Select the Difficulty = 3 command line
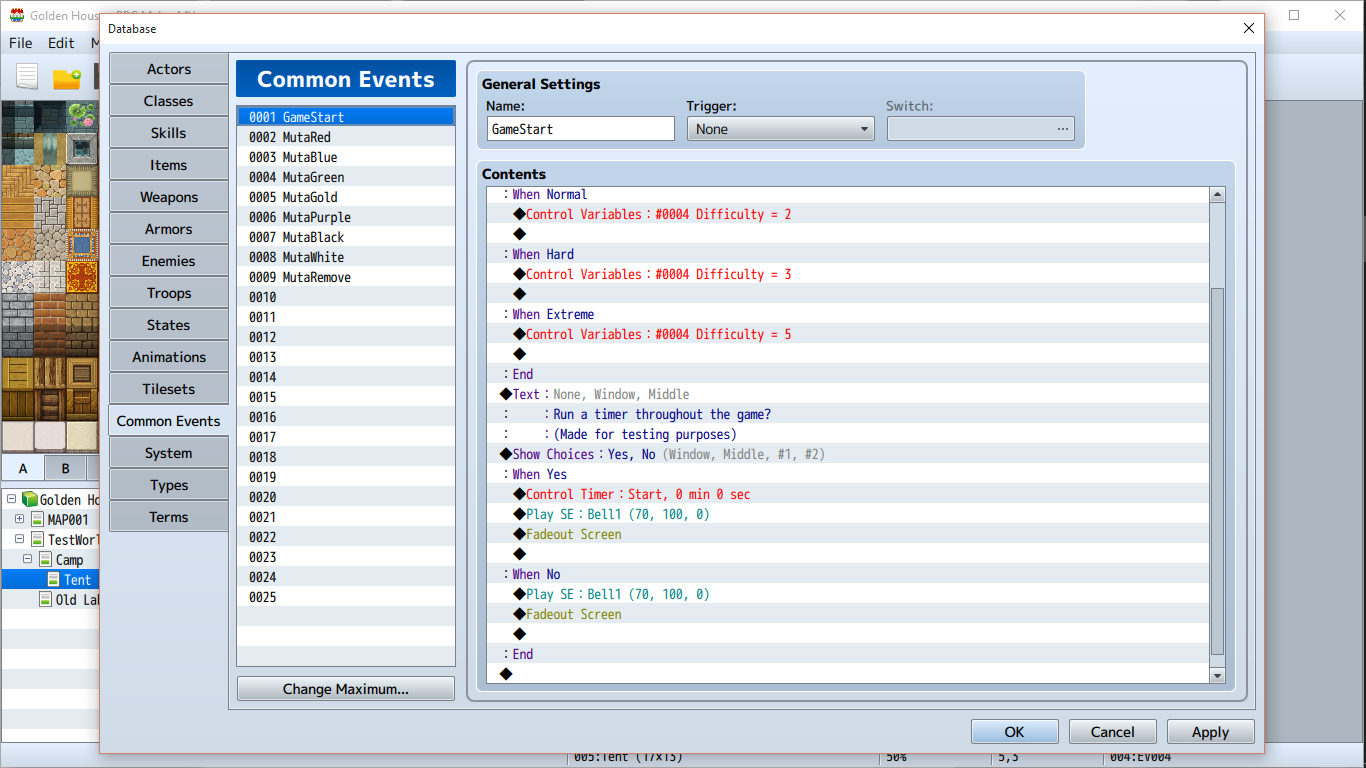 tap(848, 274)
